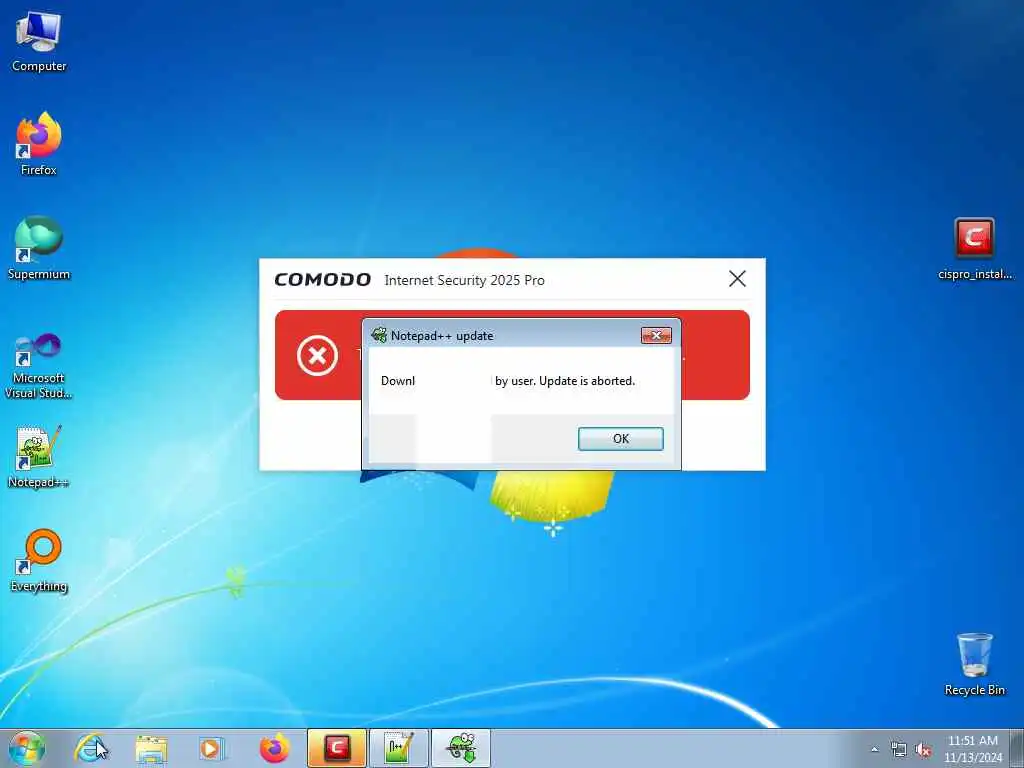Open Windows Explorer from taskbar
1024x768 pixels.
point(152,748)
